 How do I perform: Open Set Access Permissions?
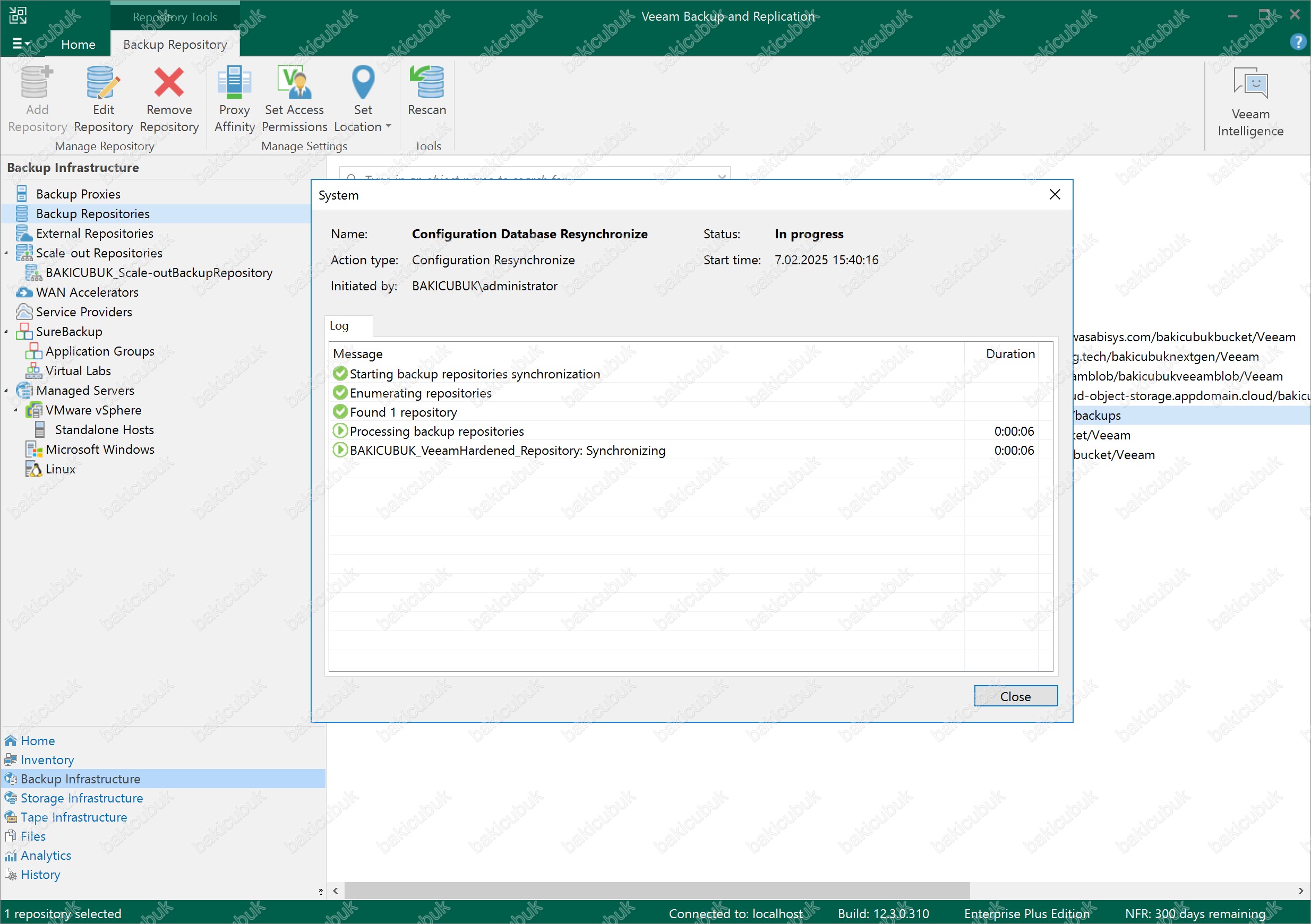(294, 99)
